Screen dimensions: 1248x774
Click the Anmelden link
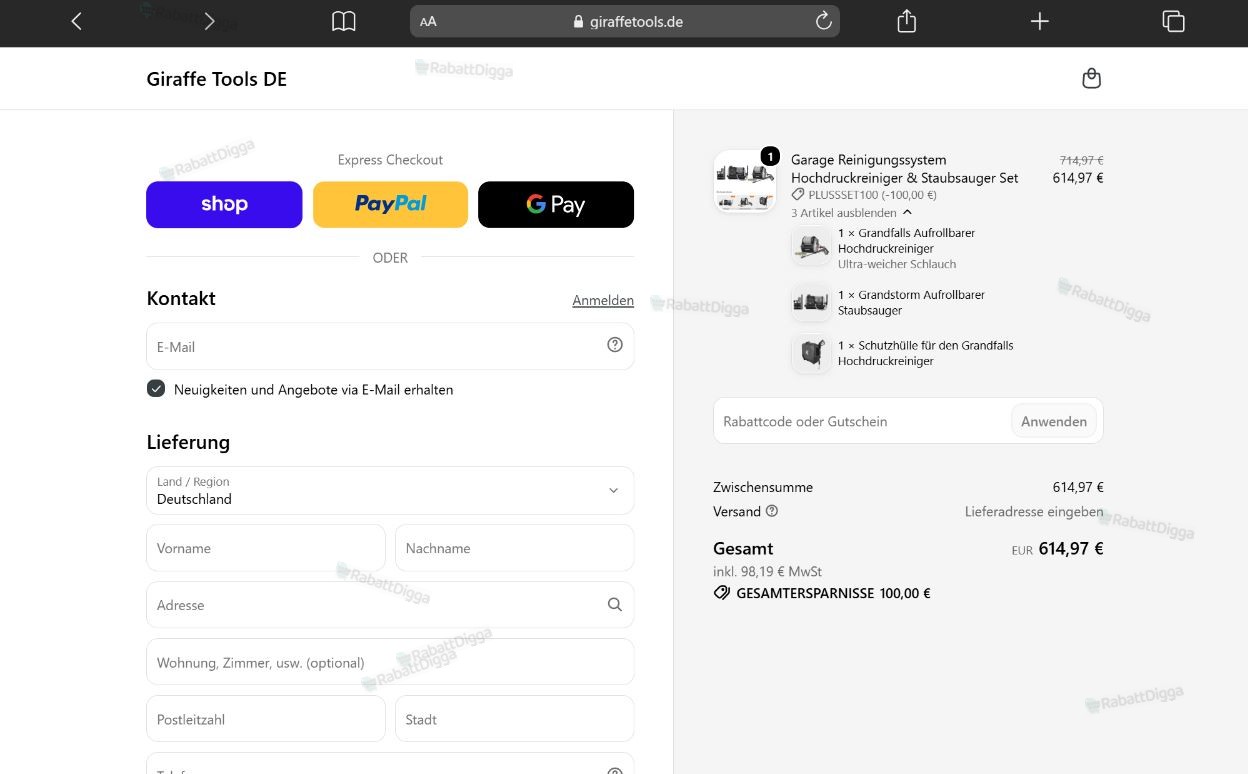coord(603,300)
